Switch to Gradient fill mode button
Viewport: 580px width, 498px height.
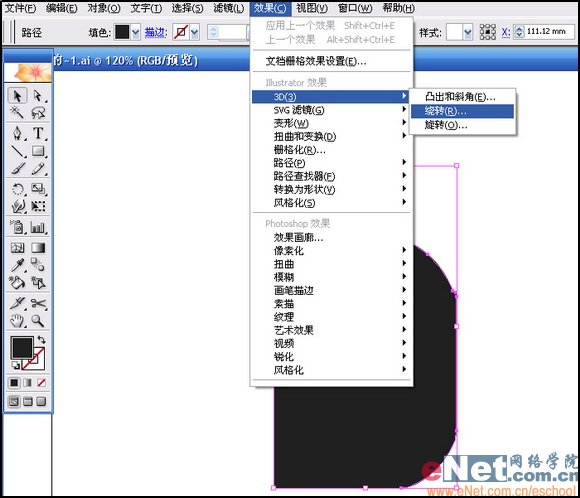coord(28,382)
